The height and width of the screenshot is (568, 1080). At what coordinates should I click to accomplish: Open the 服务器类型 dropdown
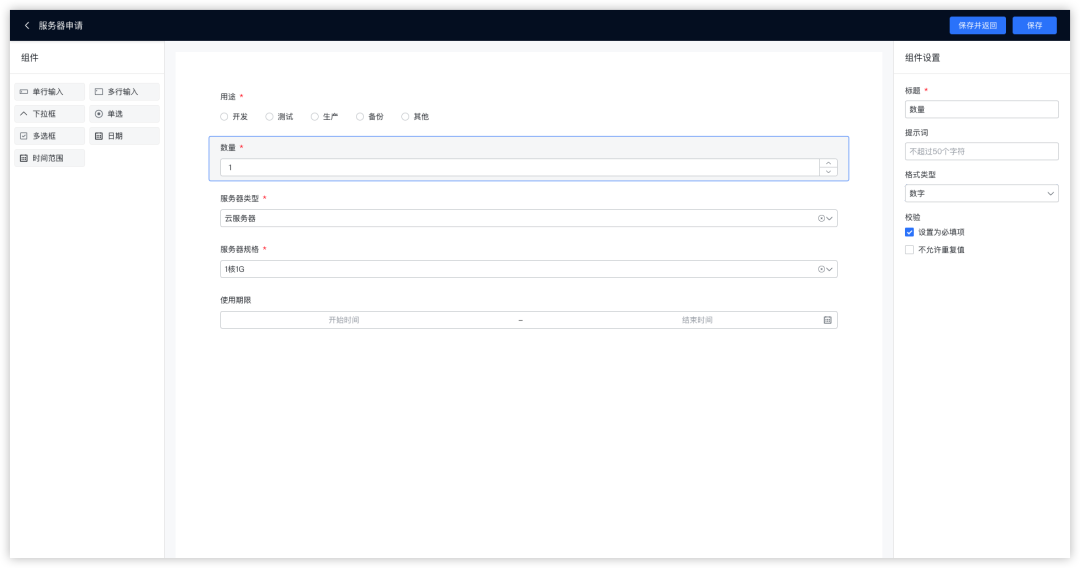[x=528, y=218]
